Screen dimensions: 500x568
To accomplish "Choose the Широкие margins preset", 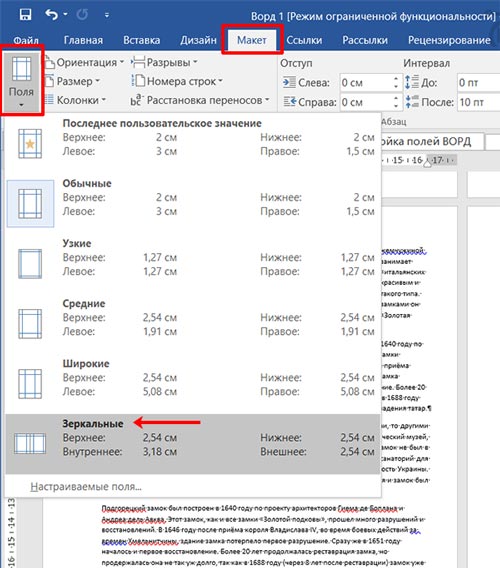I will (193, 384).
